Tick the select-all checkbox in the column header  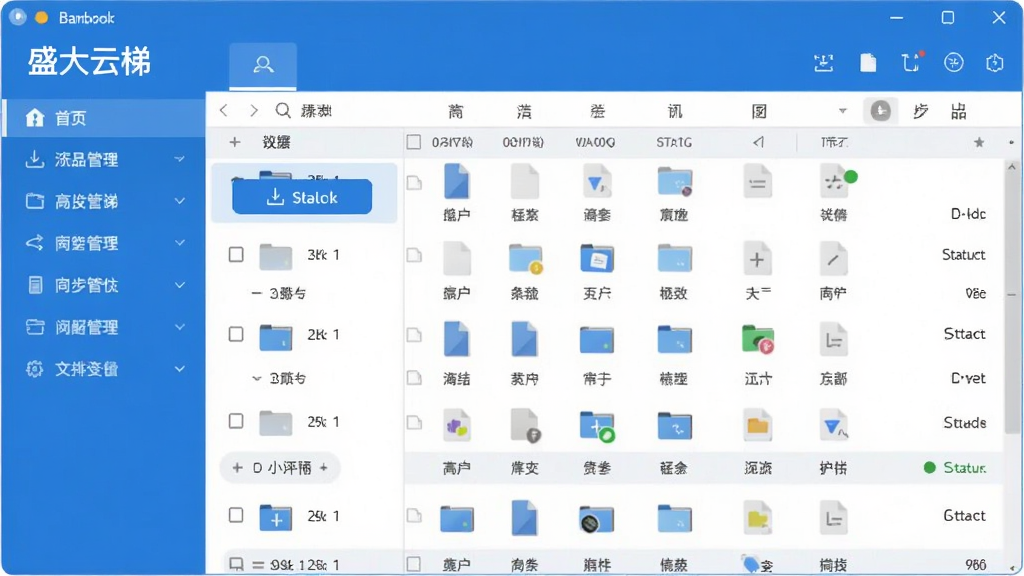413,142
